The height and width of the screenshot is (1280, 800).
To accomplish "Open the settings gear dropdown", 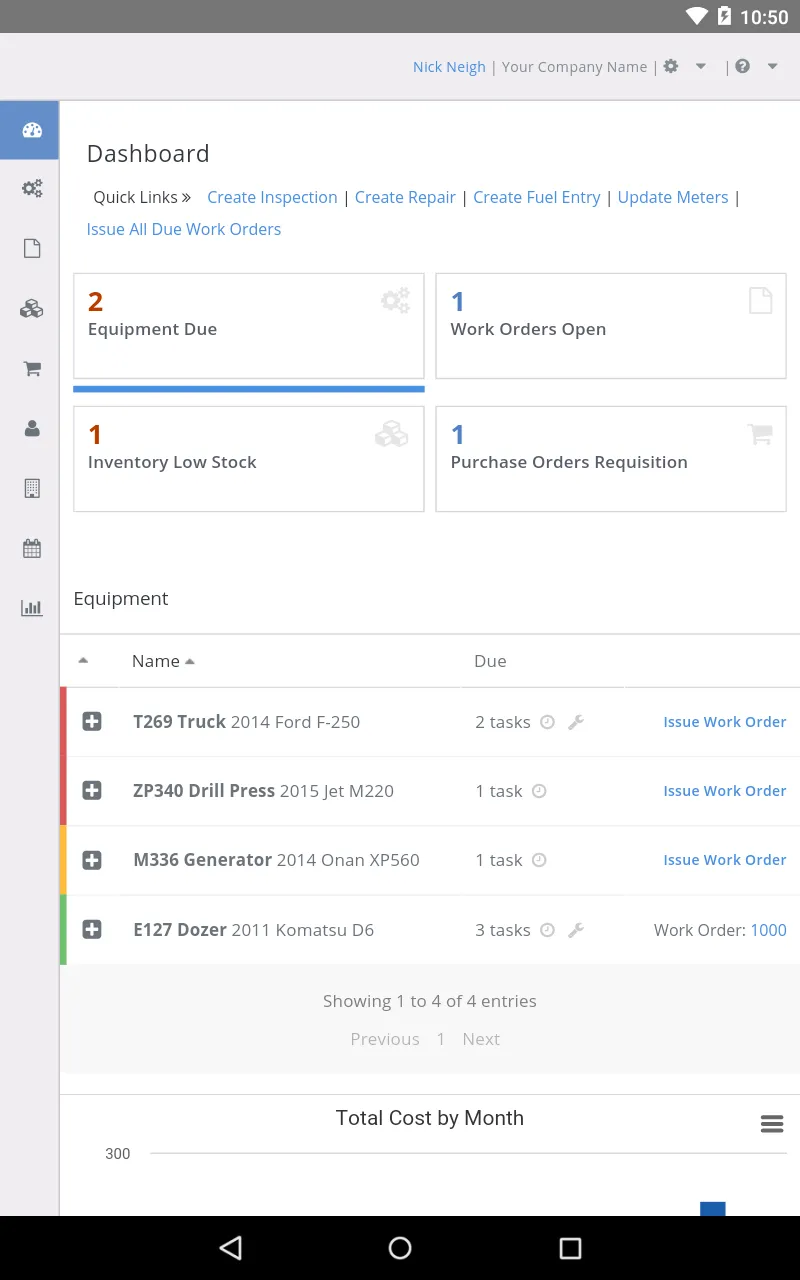I will [684, 67].
